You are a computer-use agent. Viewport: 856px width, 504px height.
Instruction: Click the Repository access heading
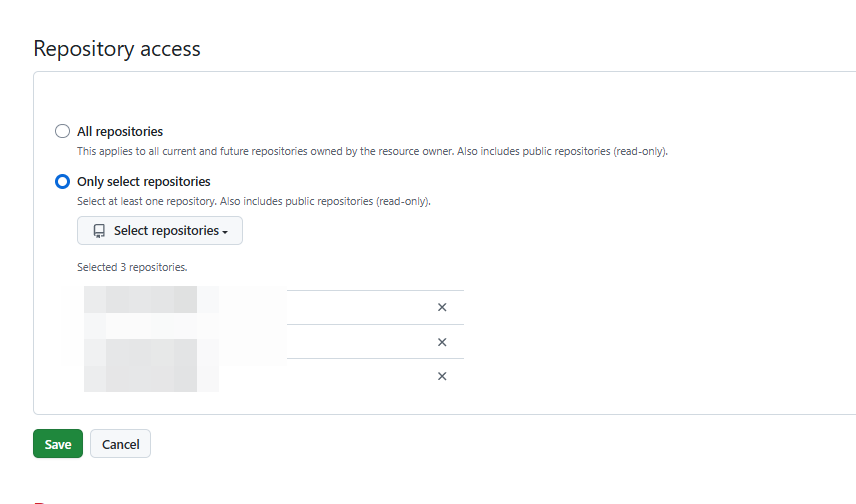click(x=117, y=48)
